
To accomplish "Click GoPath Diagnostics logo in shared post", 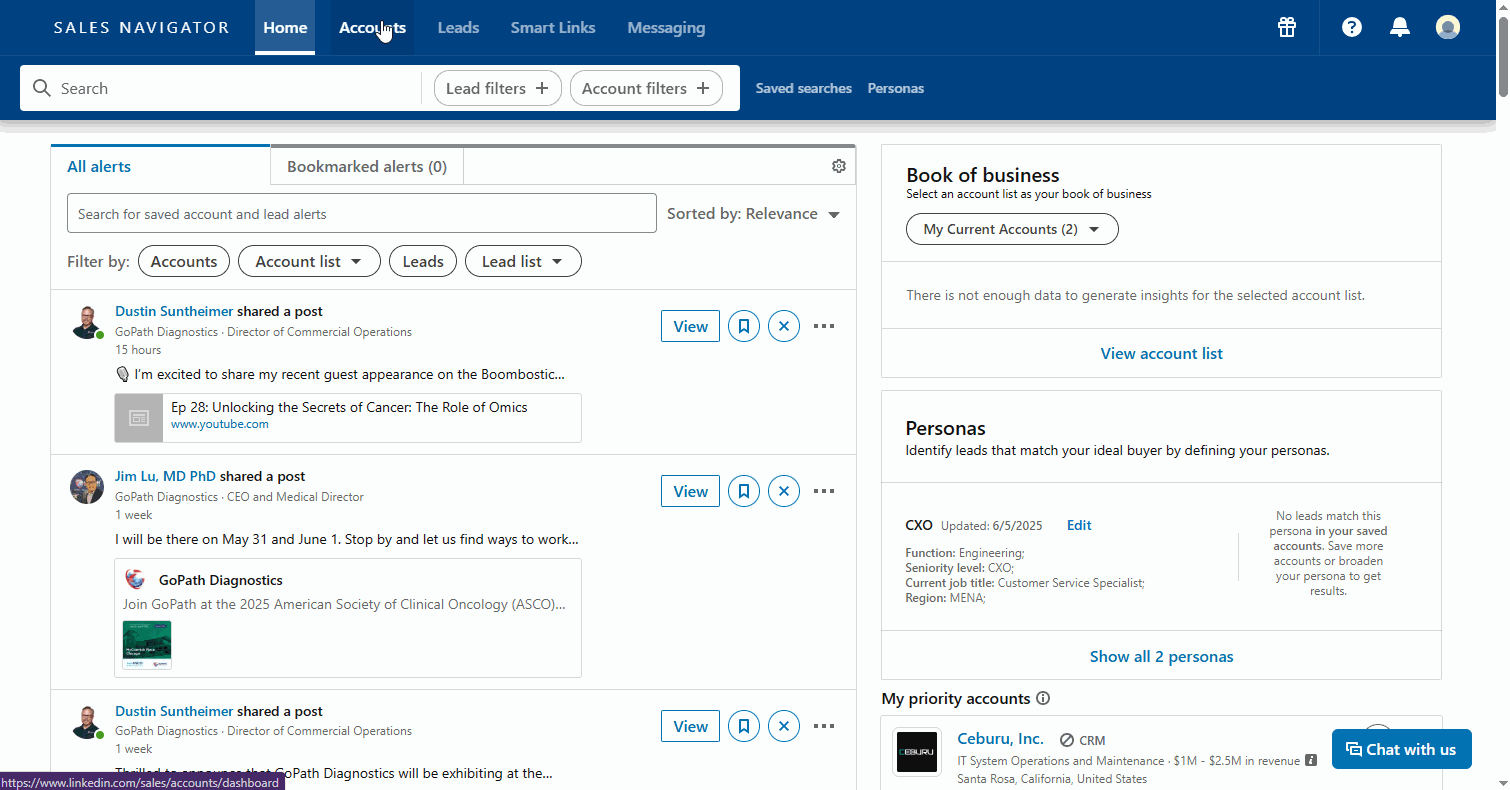I will coord(136,580).
